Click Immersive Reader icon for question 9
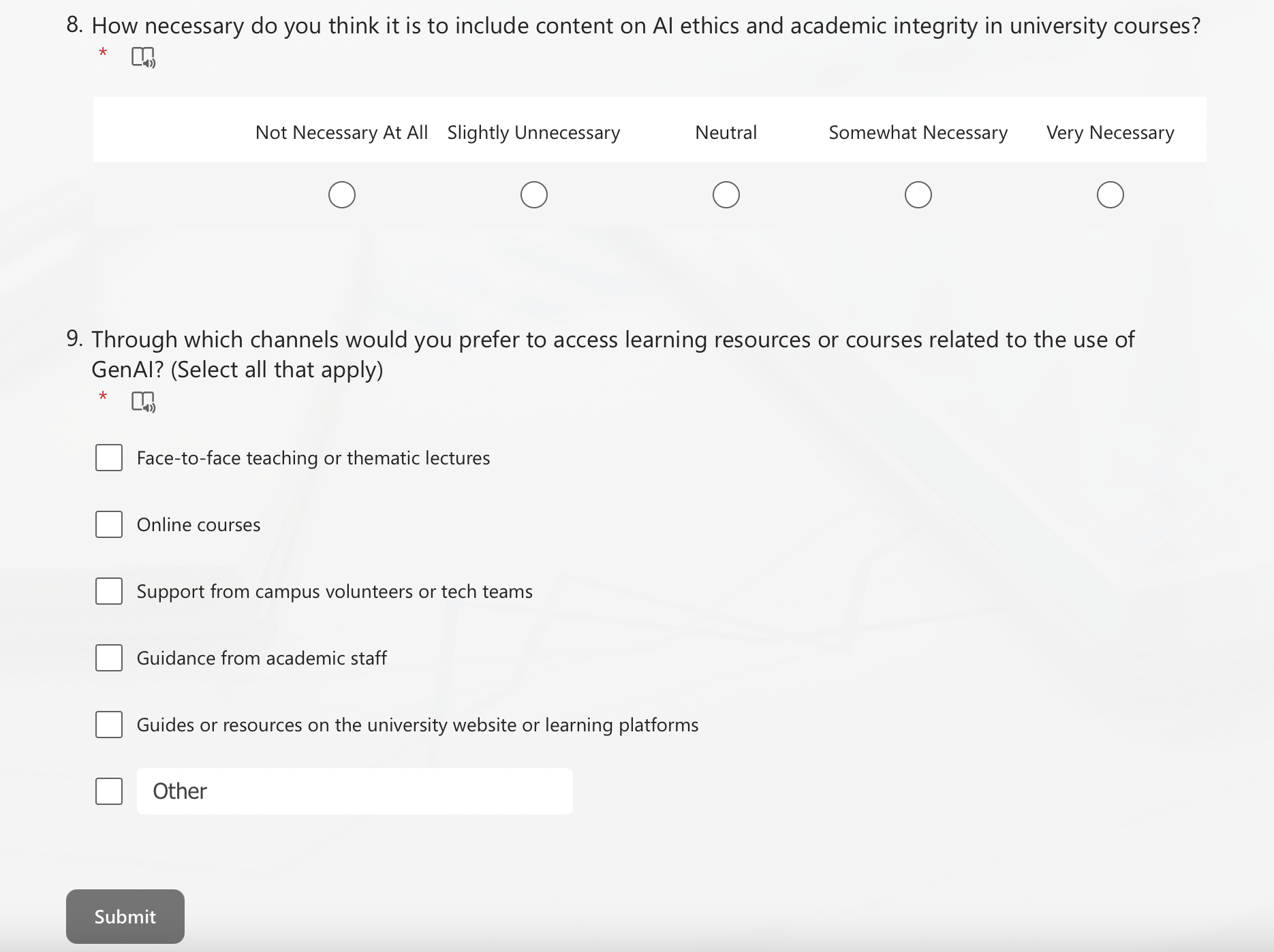 pos(143,402)
